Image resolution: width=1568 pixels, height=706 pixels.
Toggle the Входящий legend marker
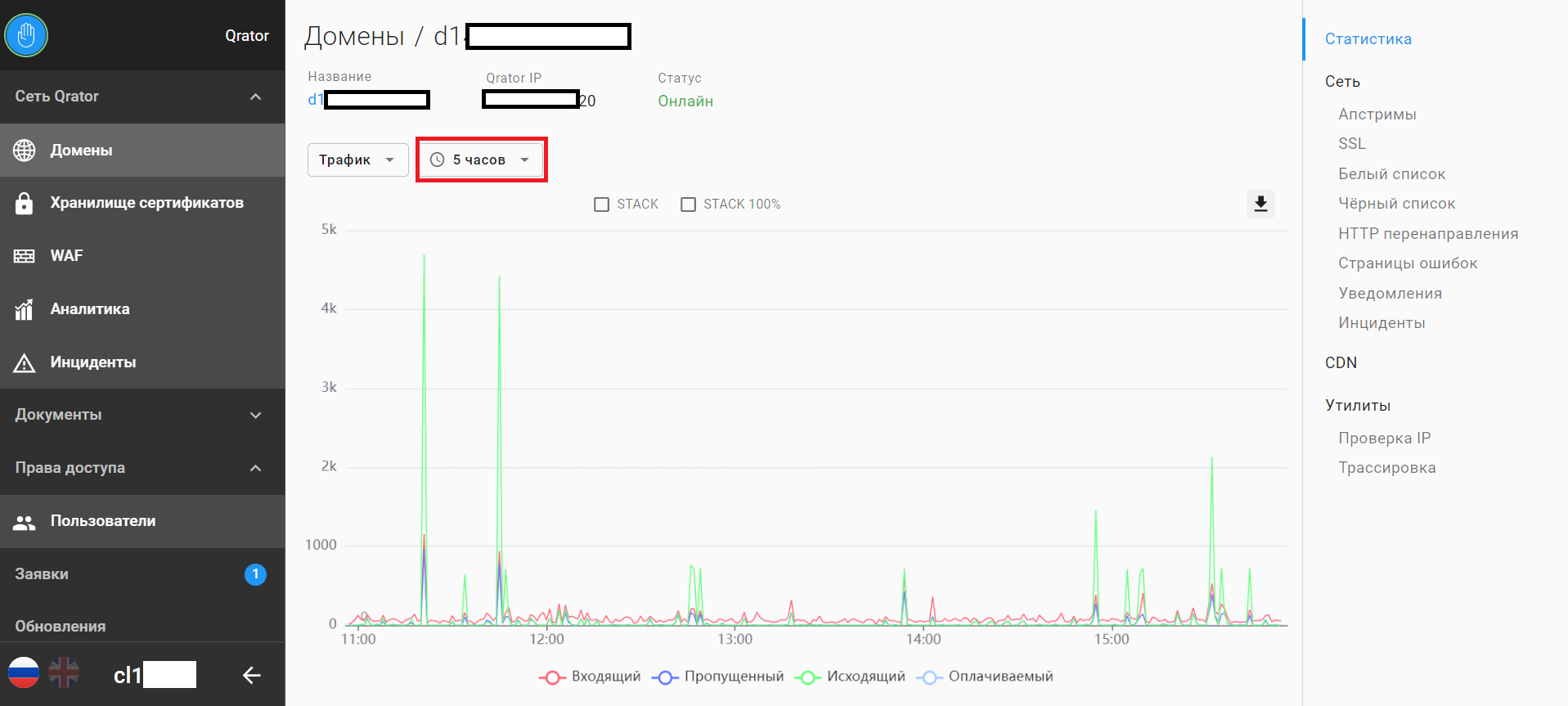coord(552,677)
